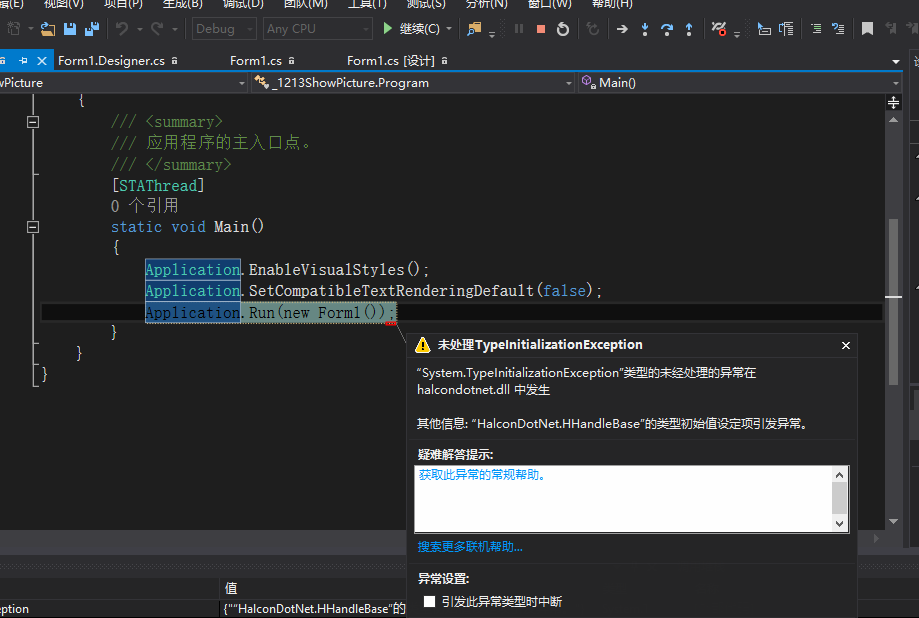Select the Step Into icon
The height and width of the screenshot is (618, 919).
pyautogui.click(x=645, y=28)
